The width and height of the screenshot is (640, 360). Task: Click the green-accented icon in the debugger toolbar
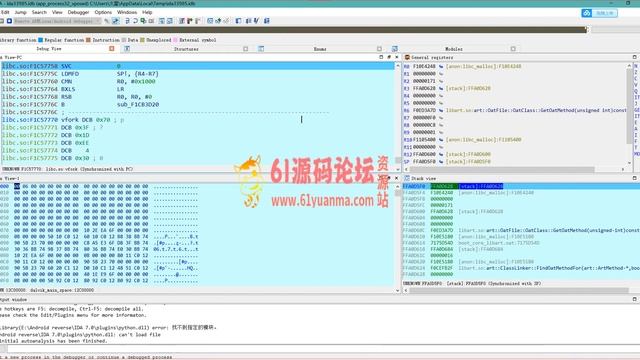click(x=143, y=21)
